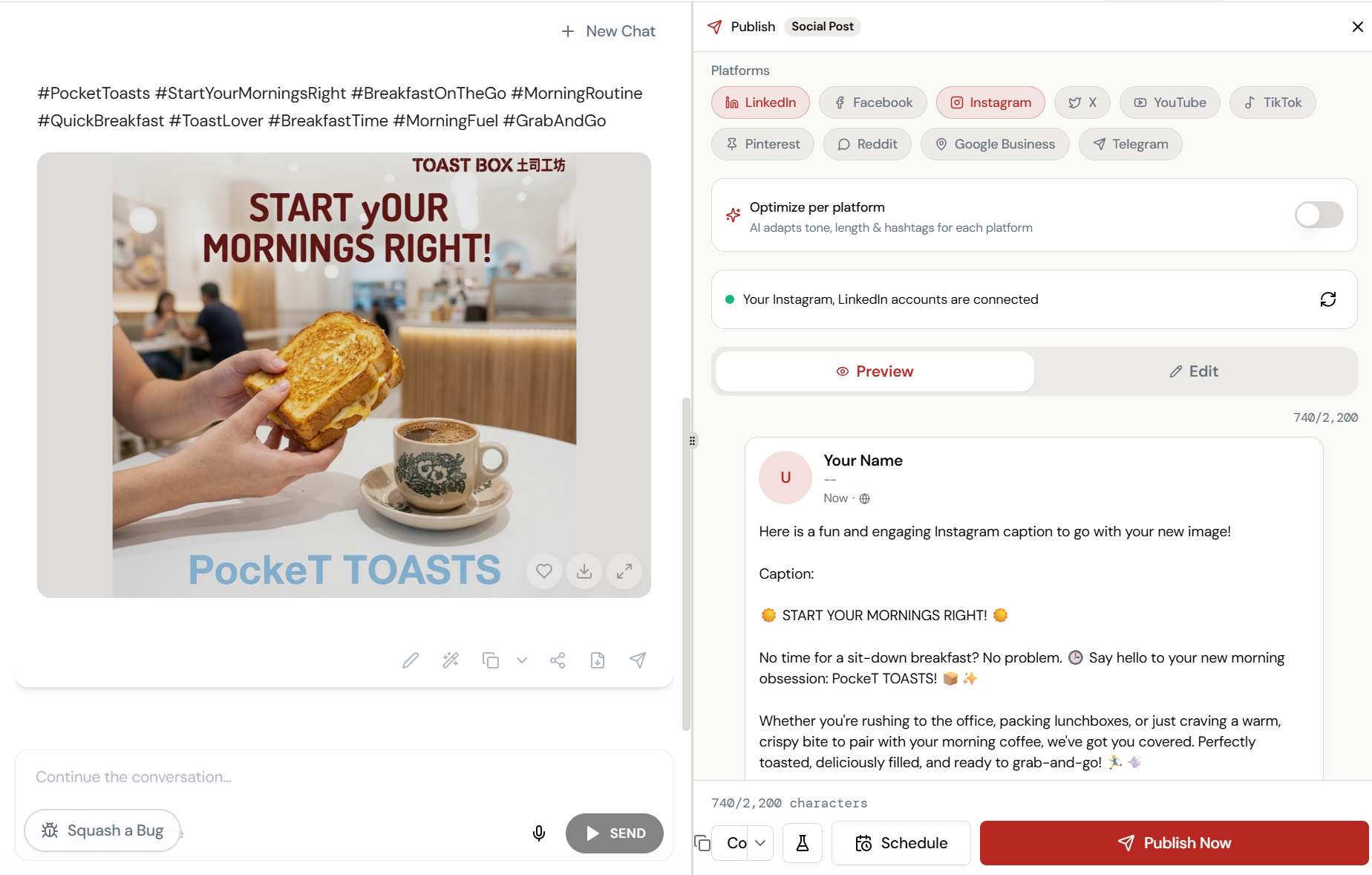Screen dimensions: 1372x875
Task: Select the Preview tab
Action: [x=875, y=371]
